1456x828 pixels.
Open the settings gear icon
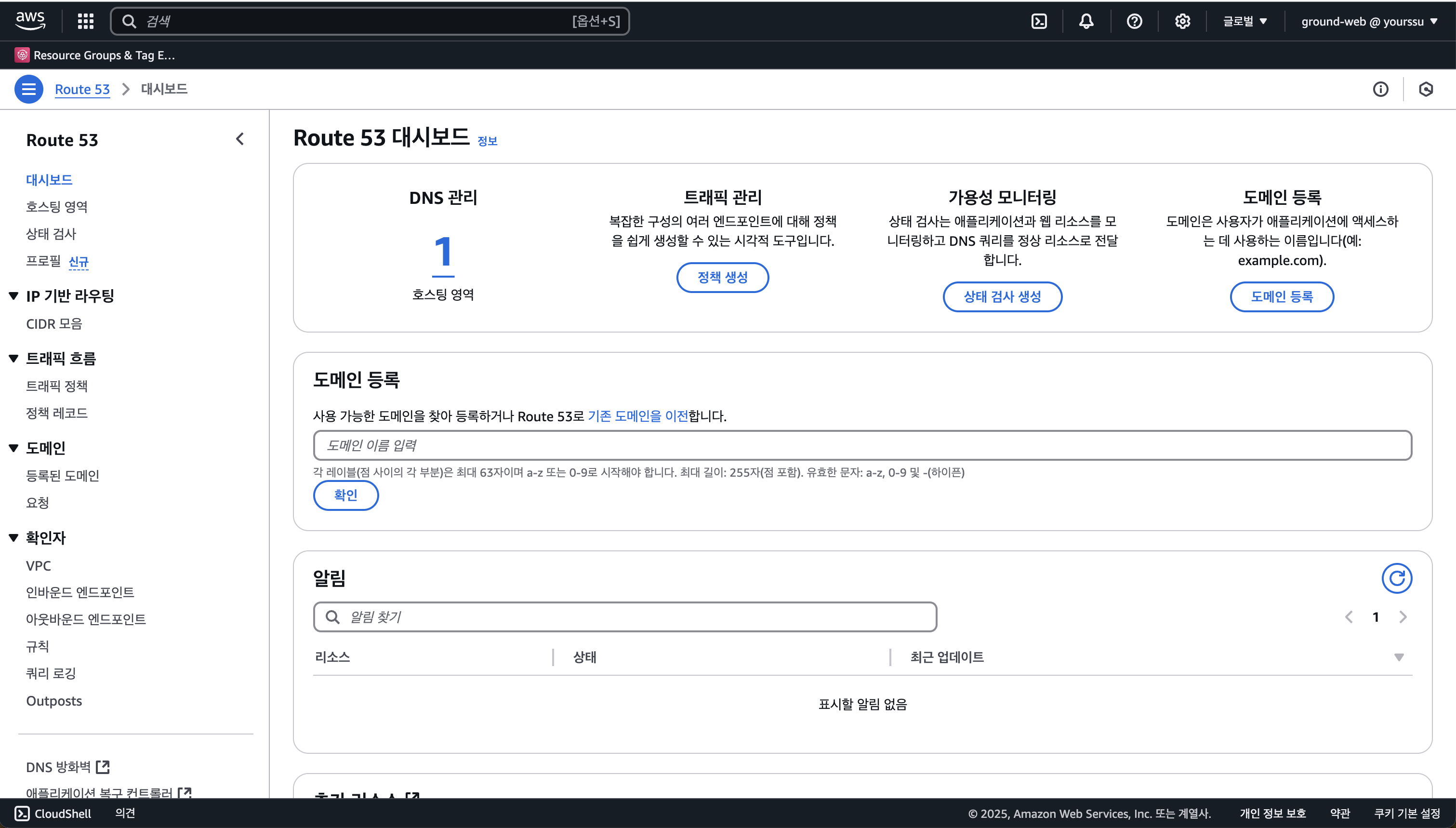(x=1182, y=22)
